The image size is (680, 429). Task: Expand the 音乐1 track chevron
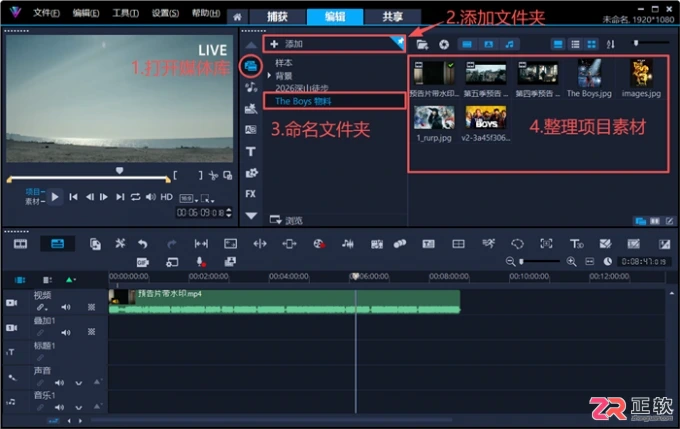coord(78,408)
